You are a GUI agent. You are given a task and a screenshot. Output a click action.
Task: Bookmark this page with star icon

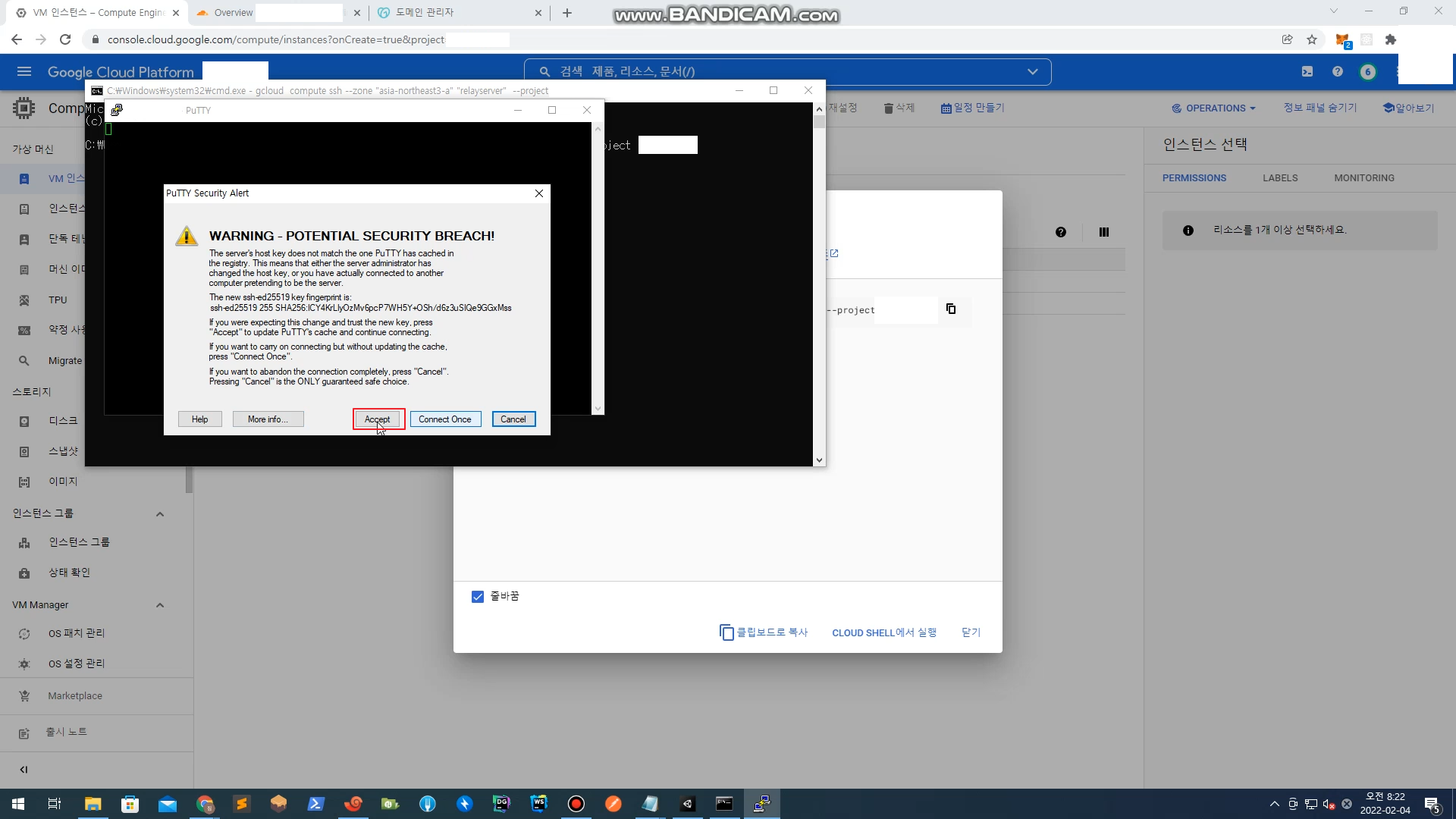[1312, 39]
